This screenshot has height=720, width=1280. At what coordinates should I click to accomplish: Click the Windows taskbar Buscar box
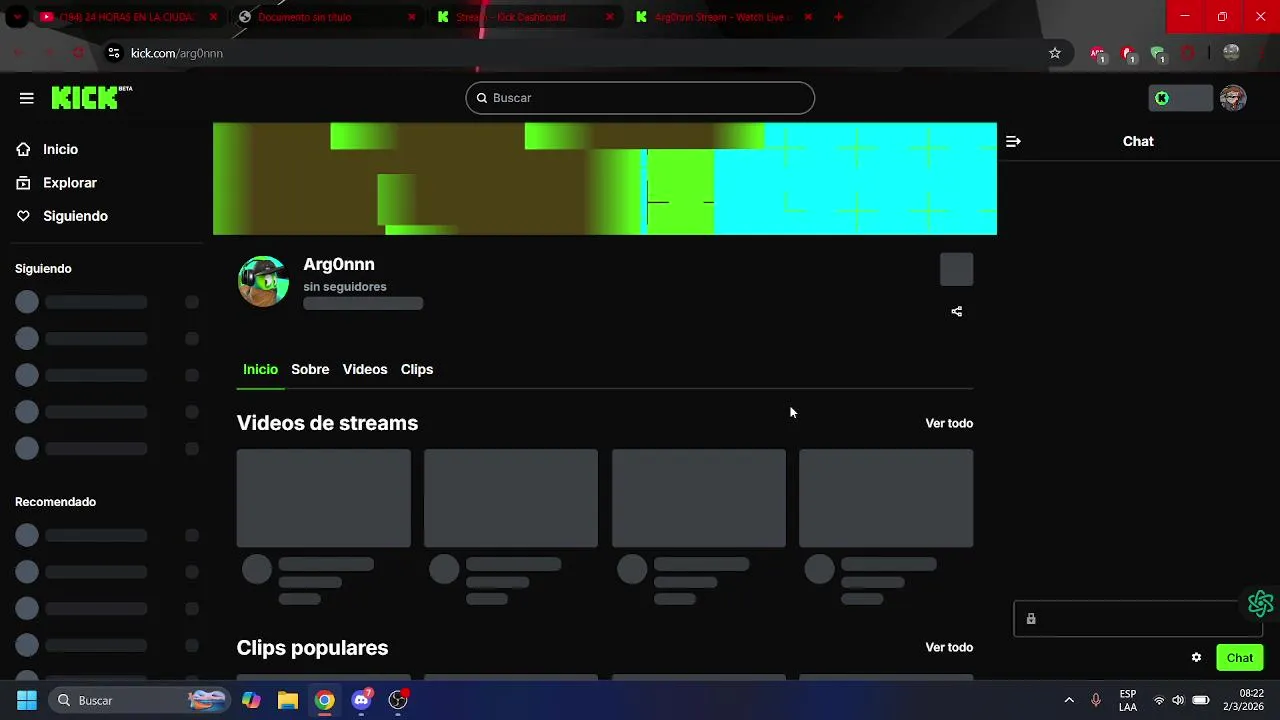(x=140, y=700)
